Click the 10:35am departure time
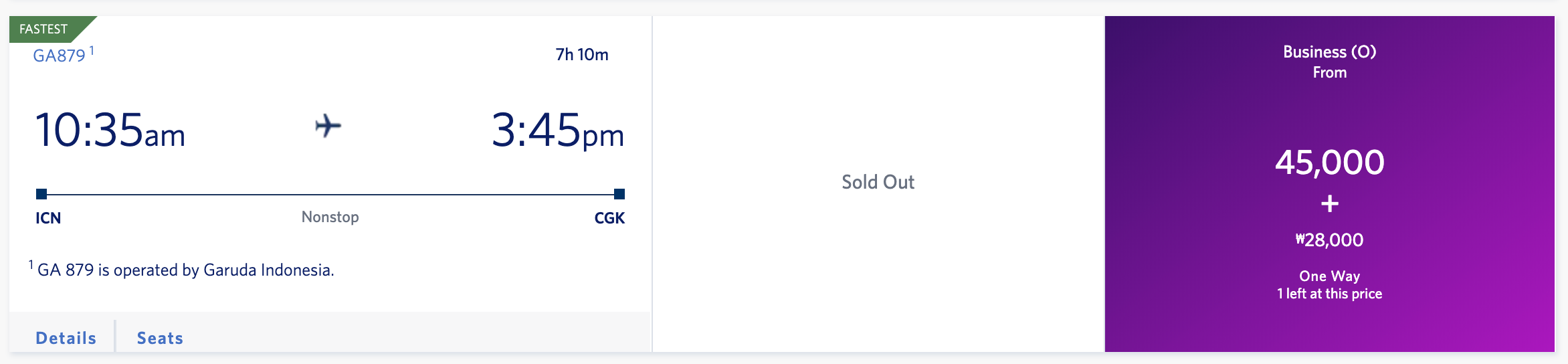 click(110, 130)
